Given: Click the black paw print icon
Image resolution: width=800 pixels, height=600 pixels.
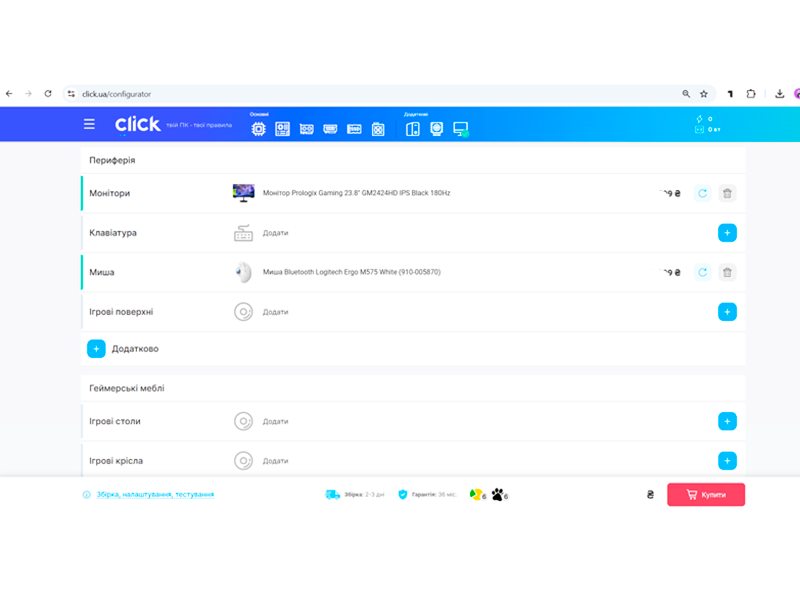Looking at the screenshot, I should 497,494.
